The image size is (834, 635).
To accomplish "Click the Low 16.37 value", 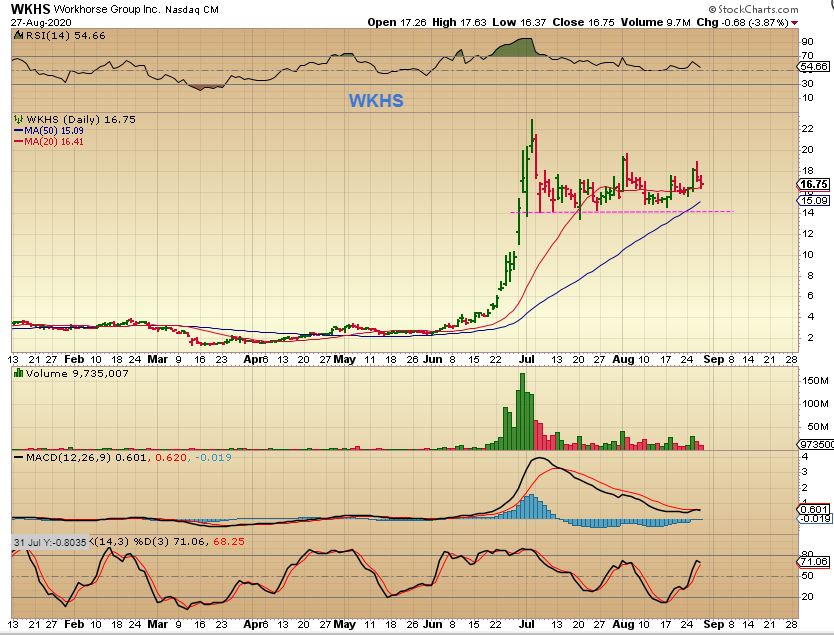I will coord(520,22).
